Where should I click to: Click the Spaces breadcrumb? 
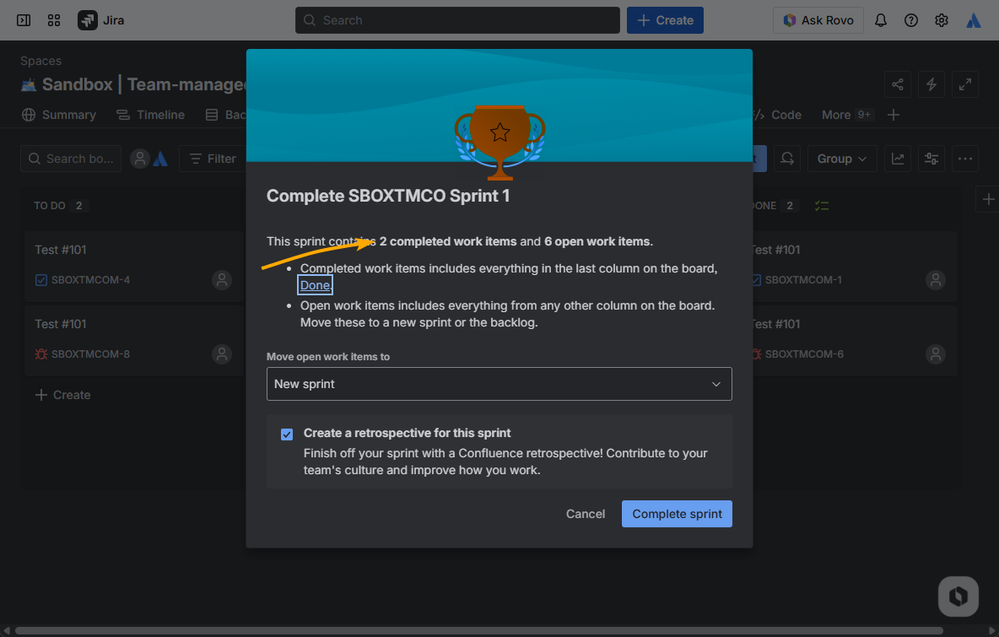click(41, 61)
